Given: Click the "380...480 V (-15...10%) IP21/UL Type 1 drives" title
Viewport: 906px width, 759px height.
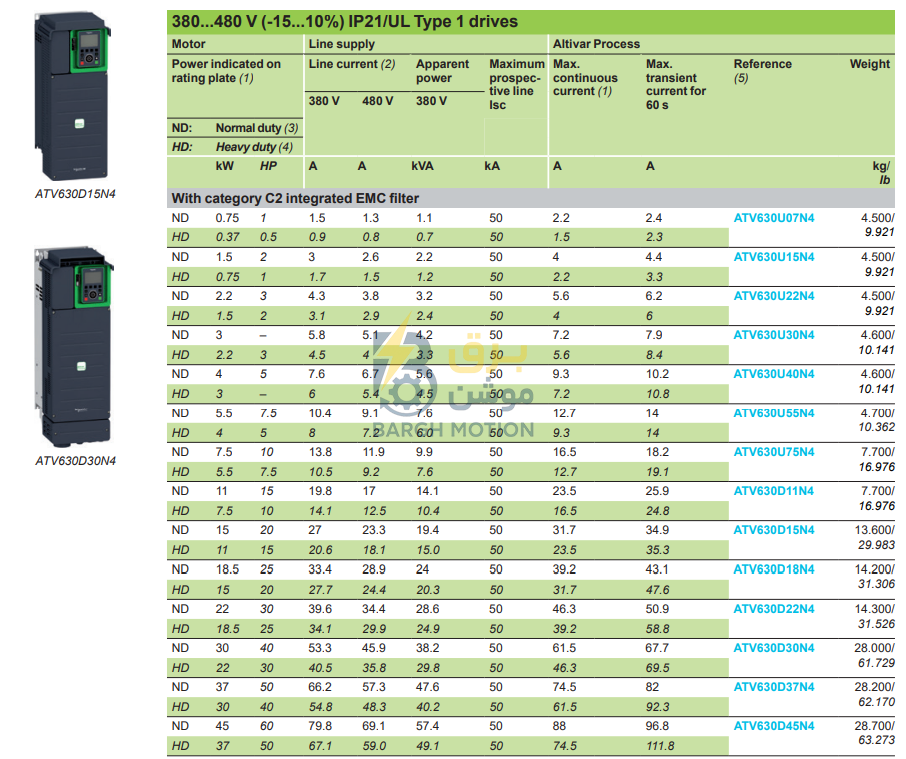Looking at the screenshot, I should pyautogui.click(x=345, y=22).
